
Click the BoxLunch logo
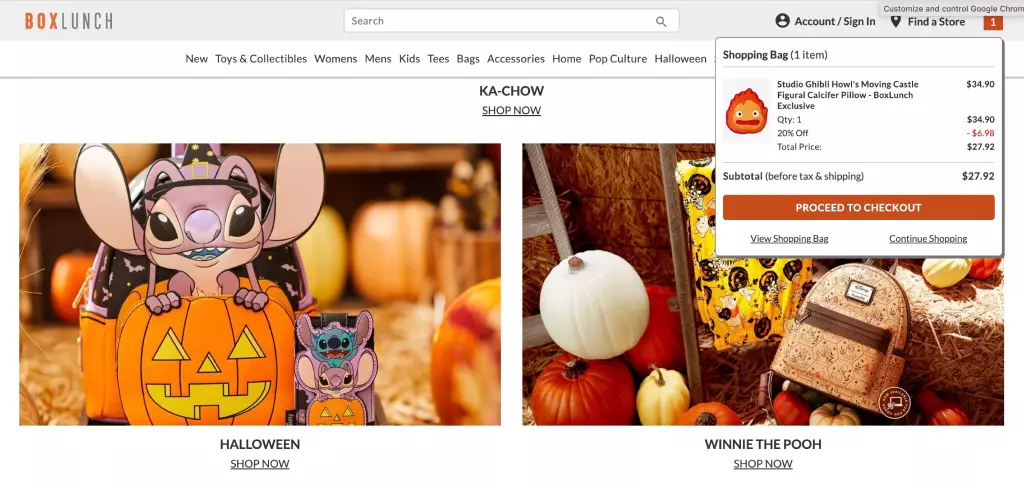[69, 21]
